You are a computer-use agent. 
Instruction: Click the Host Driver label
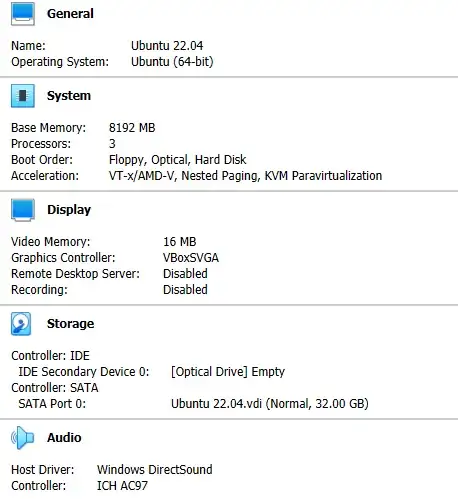pos(43,470)
